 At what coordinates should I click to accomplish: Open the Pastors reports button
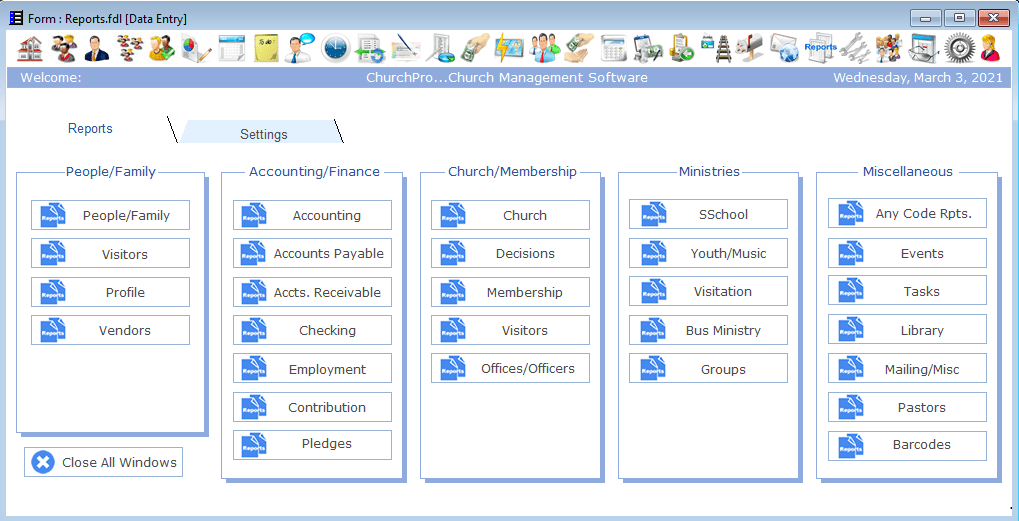tap(907, 407)
